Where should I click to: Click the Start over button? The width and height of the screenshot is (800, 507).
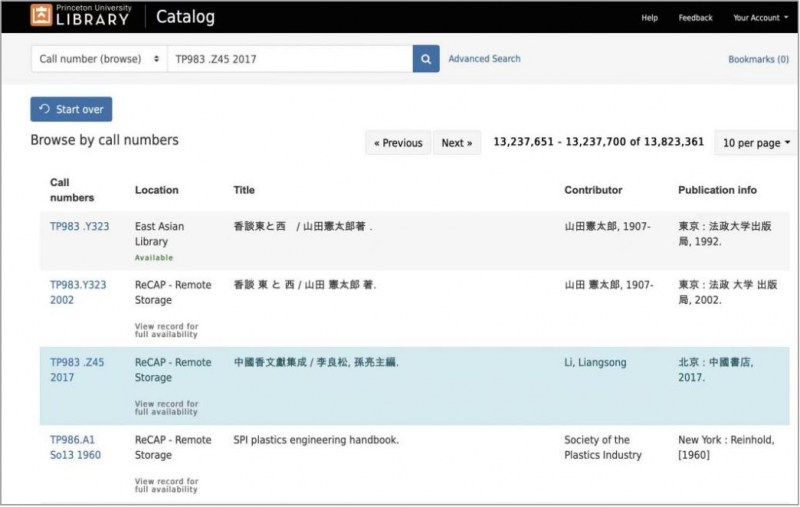[x=71, y=109]
